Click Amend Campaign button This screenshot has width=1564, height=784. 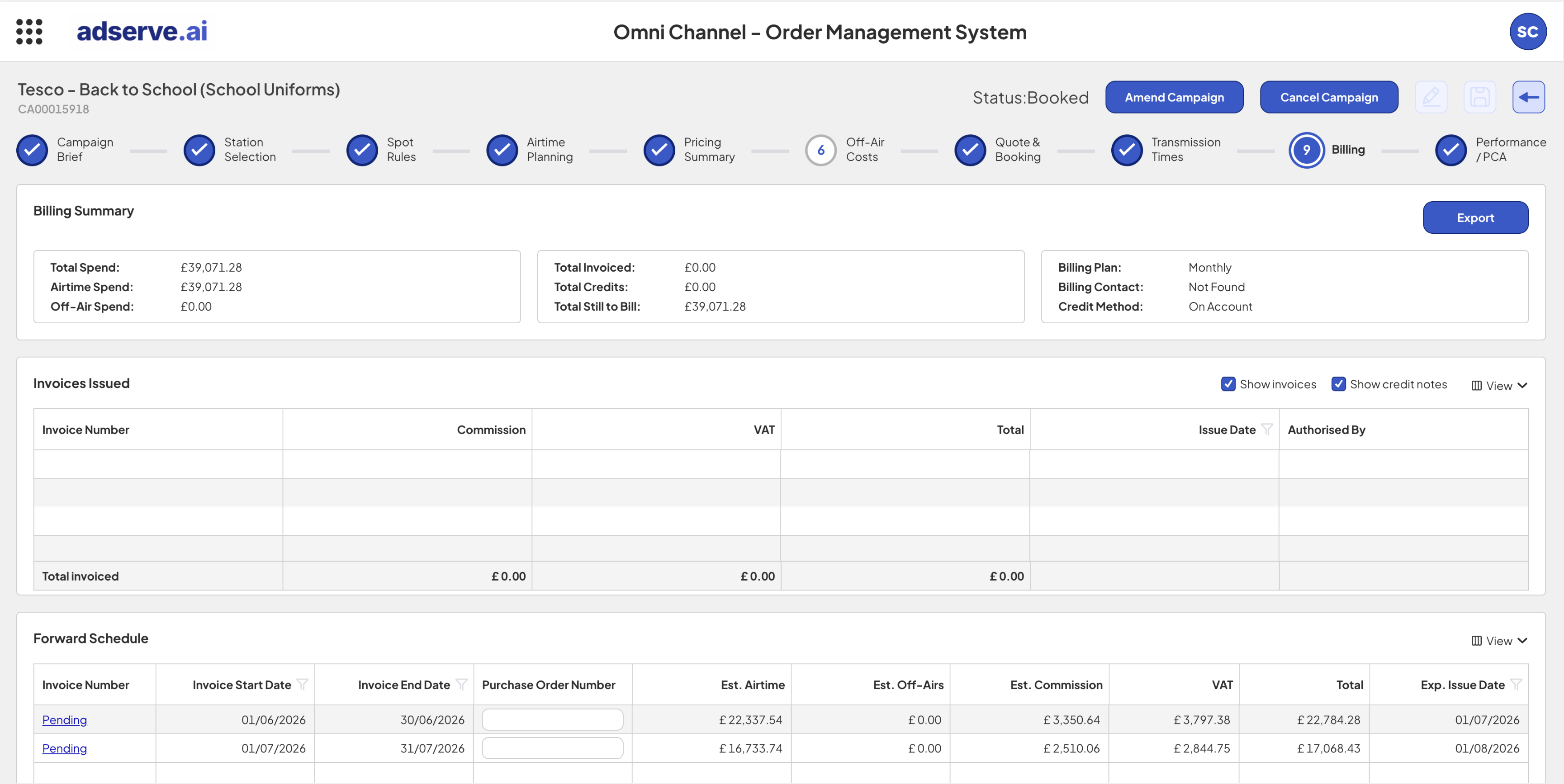1174,97
